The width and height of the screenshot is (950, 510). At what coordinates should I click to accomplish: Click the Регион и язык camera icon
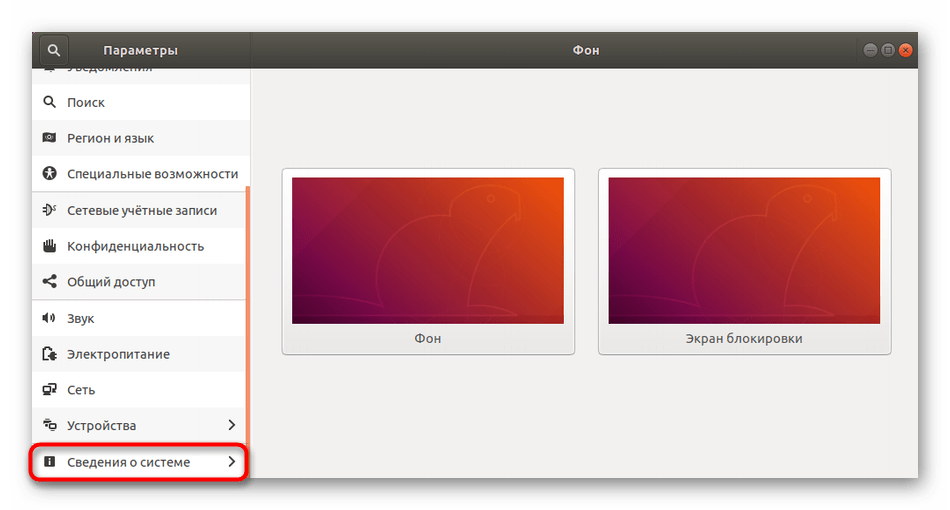pos(49,138)
